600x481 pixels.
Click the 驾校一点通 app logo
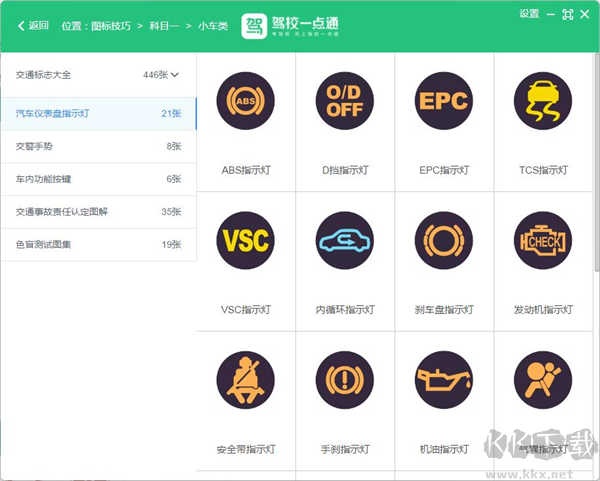(290, 26)
